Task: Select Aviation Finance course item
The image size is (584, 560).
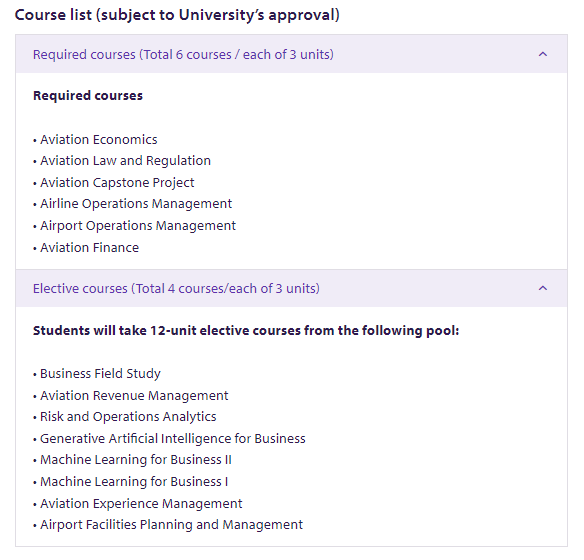Action: (x=89, y=248)
